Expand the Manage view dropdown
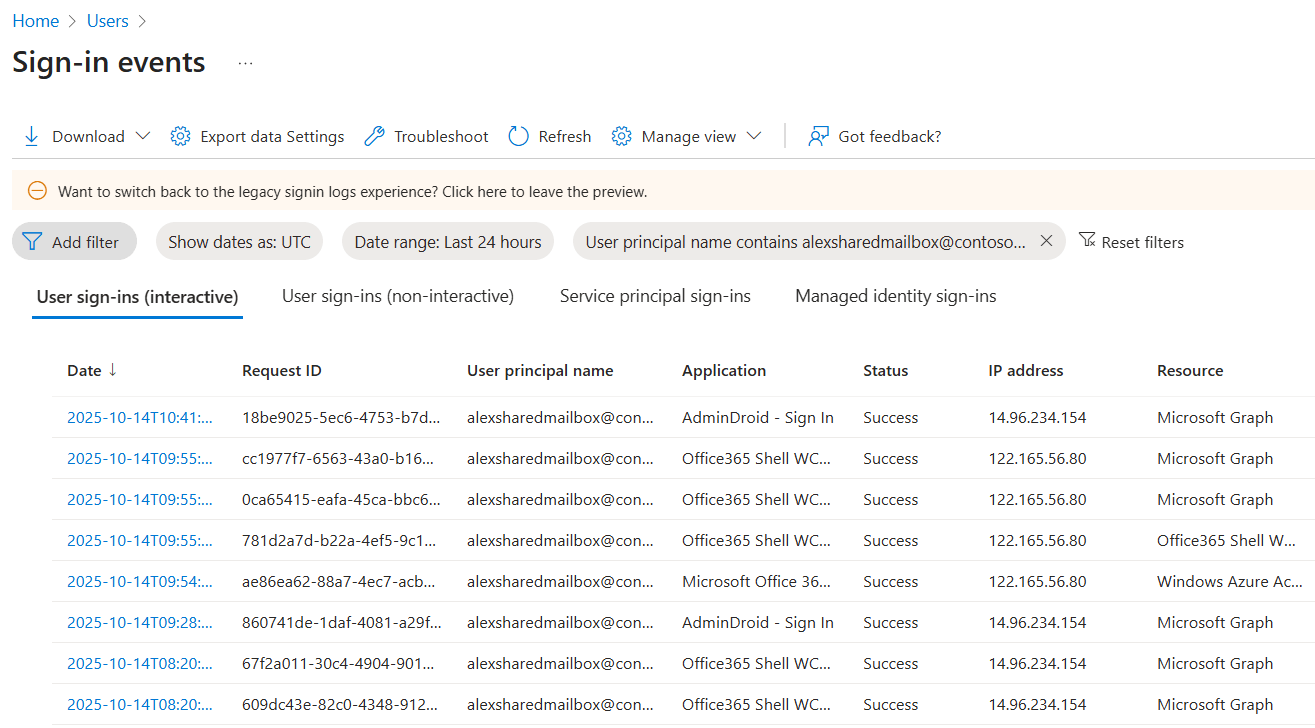 click(755, 136)
